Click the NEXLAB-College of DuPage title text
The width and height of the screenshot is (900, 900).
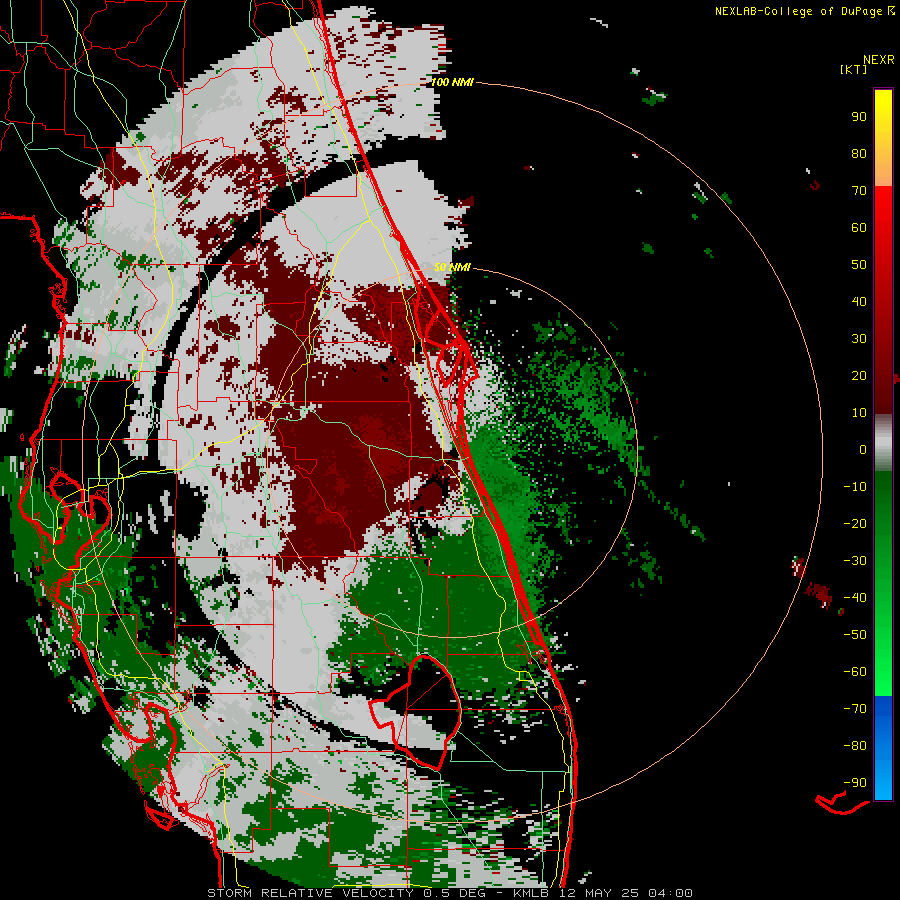point(805,11)
